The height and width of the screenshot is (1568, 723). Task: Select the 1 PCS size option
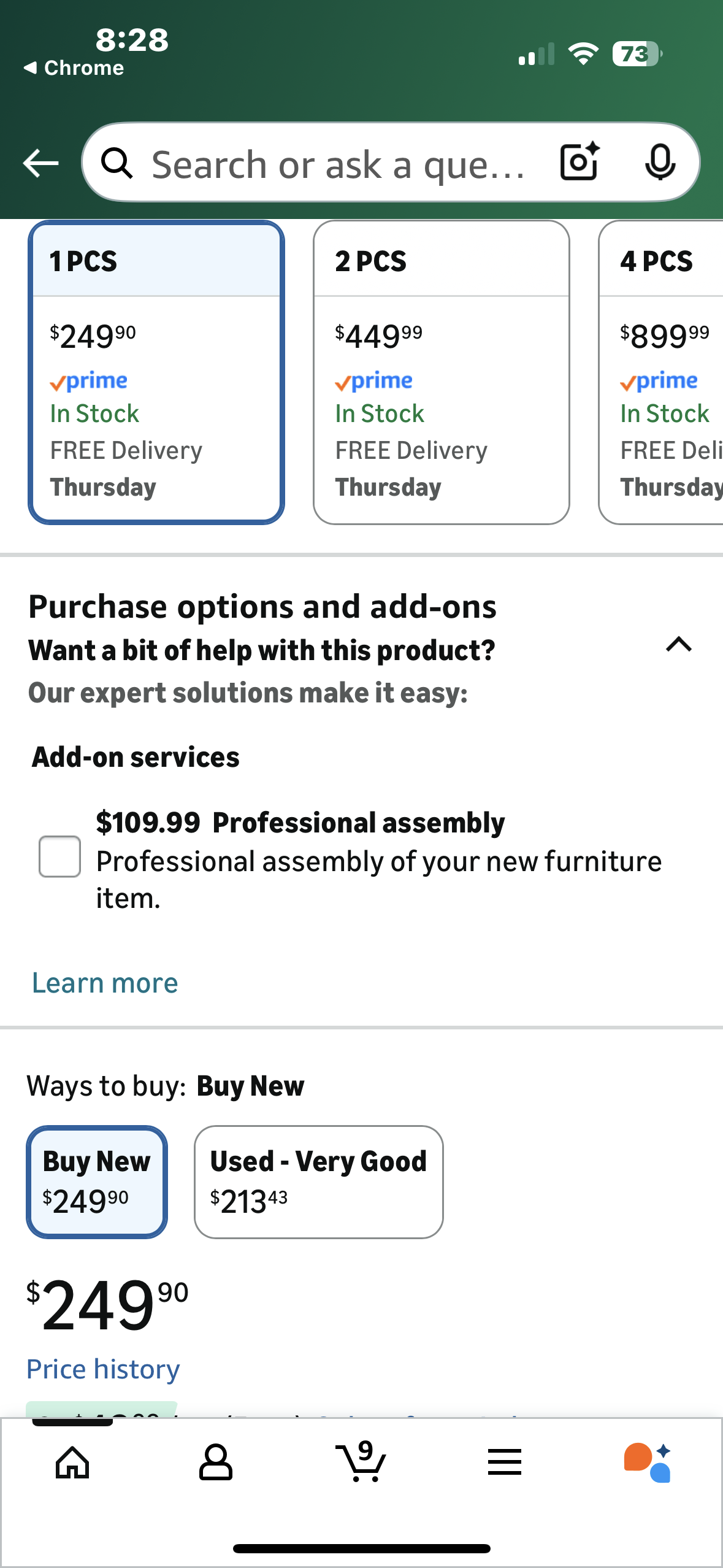tap(156, 372)
